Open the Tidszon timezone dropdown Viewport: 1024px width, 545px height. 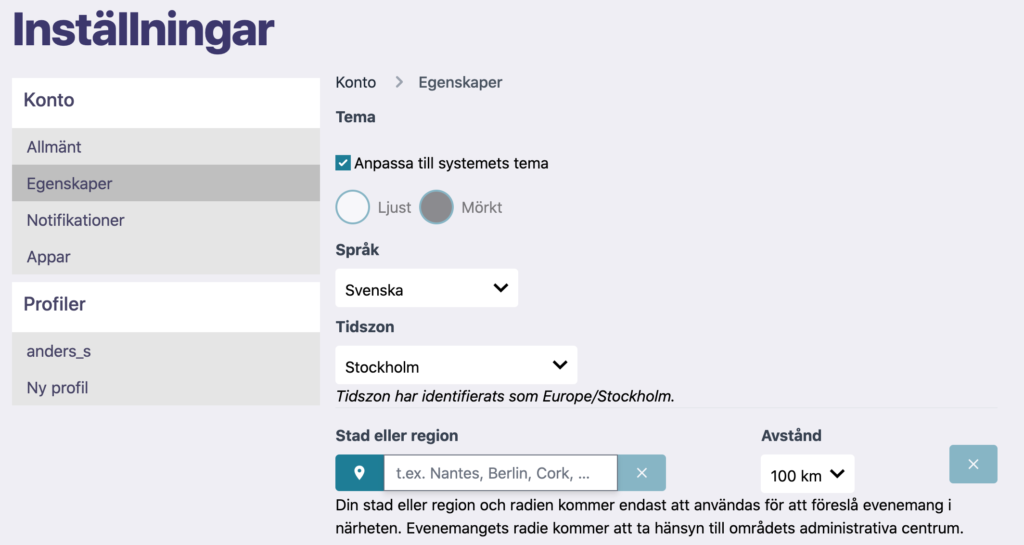456,365
